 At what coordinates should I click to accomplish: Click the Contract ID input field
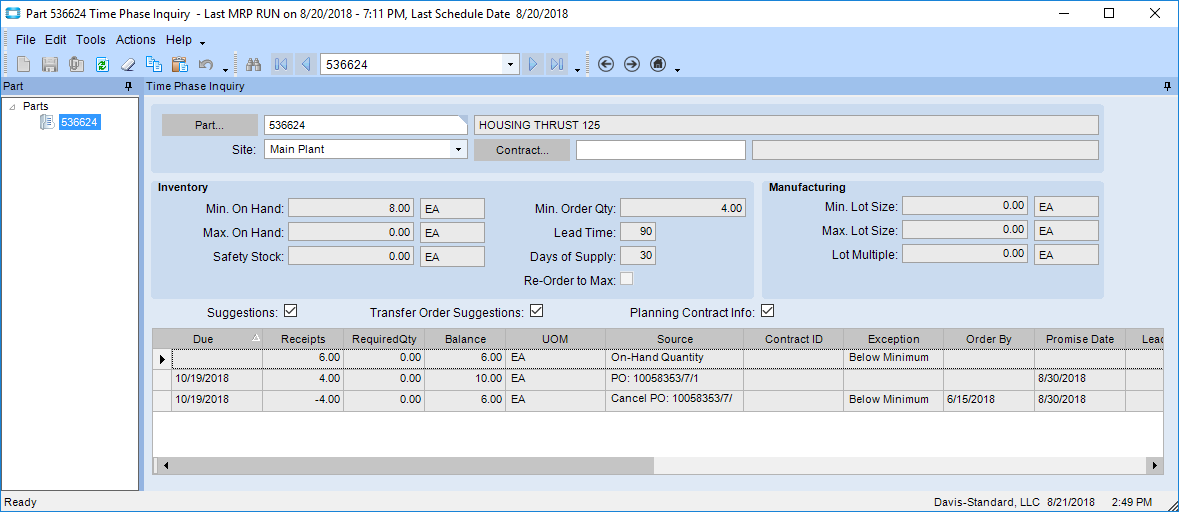[x=661, y=150]
